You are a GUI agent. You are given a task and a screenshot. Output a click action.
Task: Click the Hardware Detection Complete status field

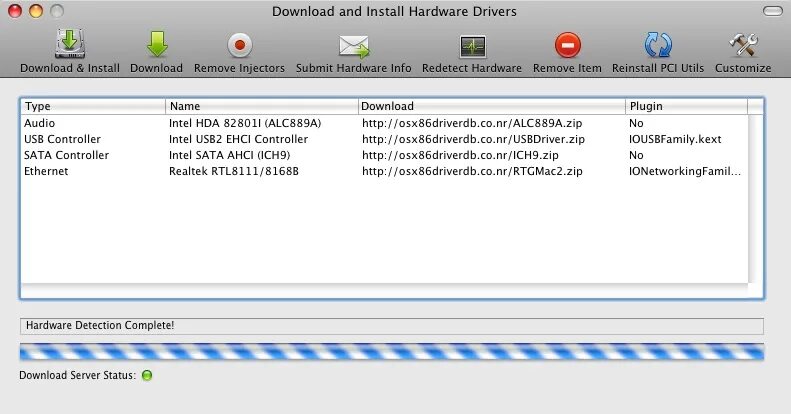[391, 326]
